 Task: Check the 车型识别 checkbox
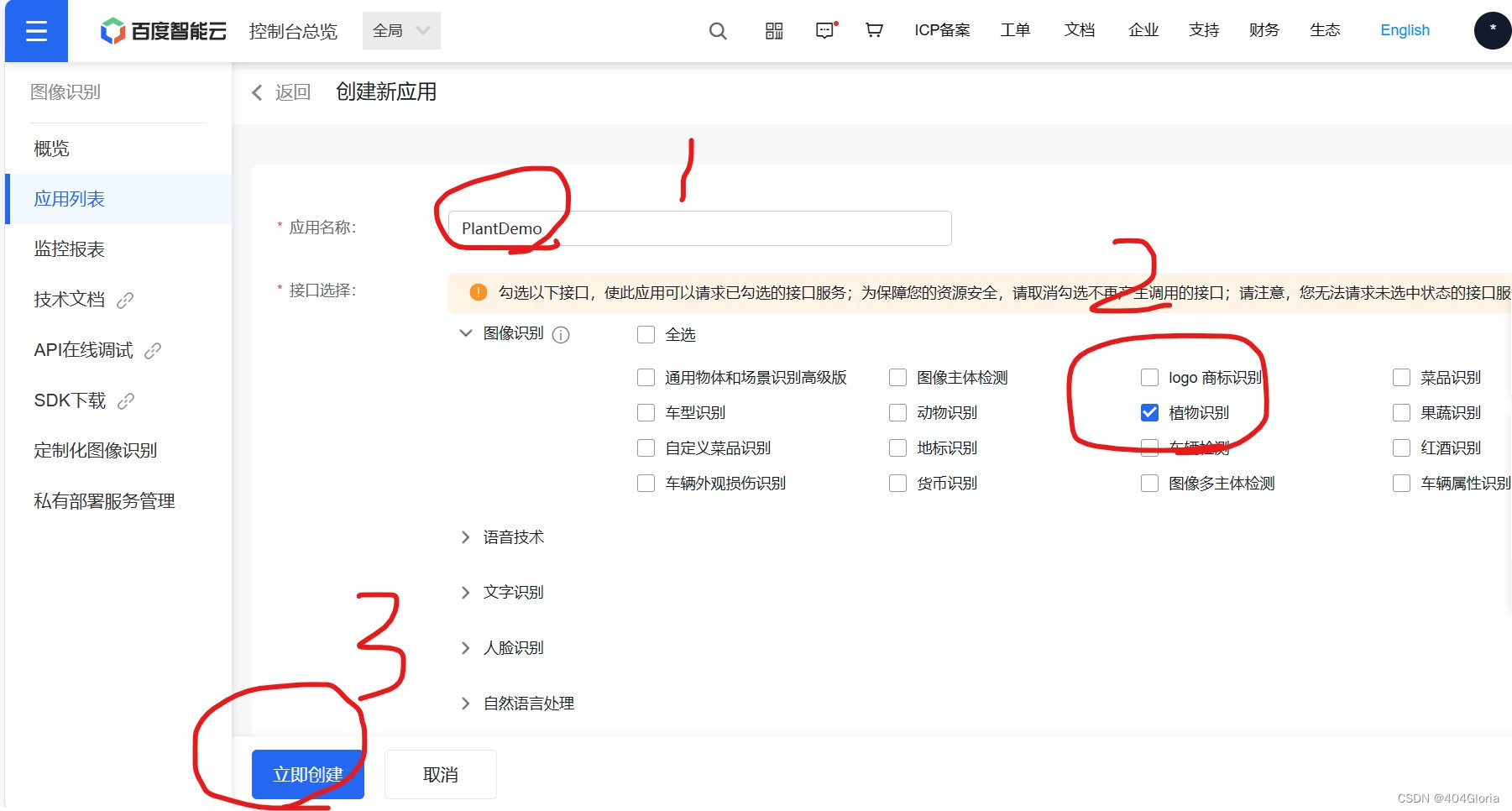(646, 413)
